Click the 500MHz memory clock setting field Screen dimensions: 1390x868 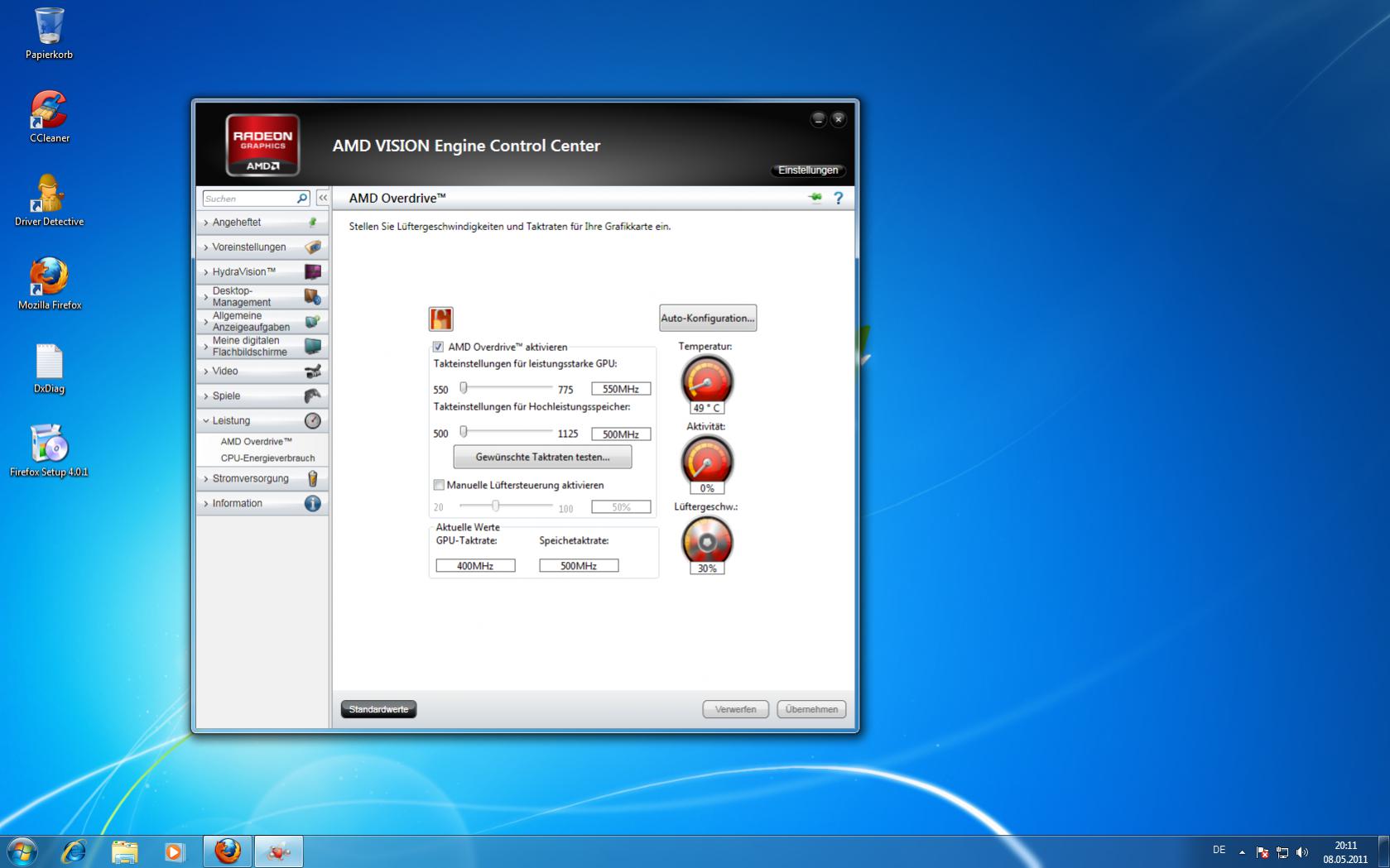(x=621, y=434)
